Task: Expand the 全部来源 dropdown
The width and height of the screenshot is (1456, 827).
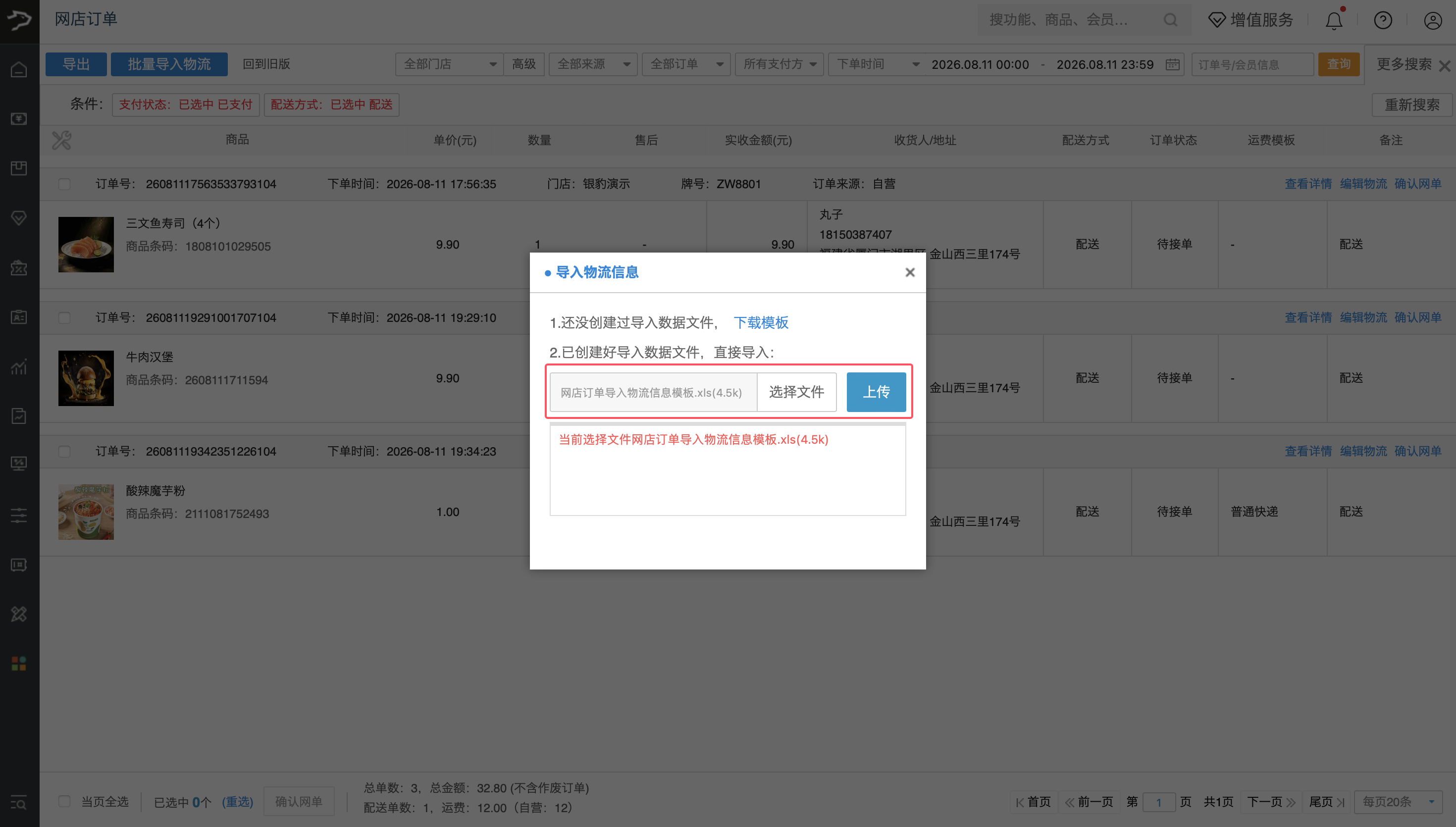Action: pos(593,64)
